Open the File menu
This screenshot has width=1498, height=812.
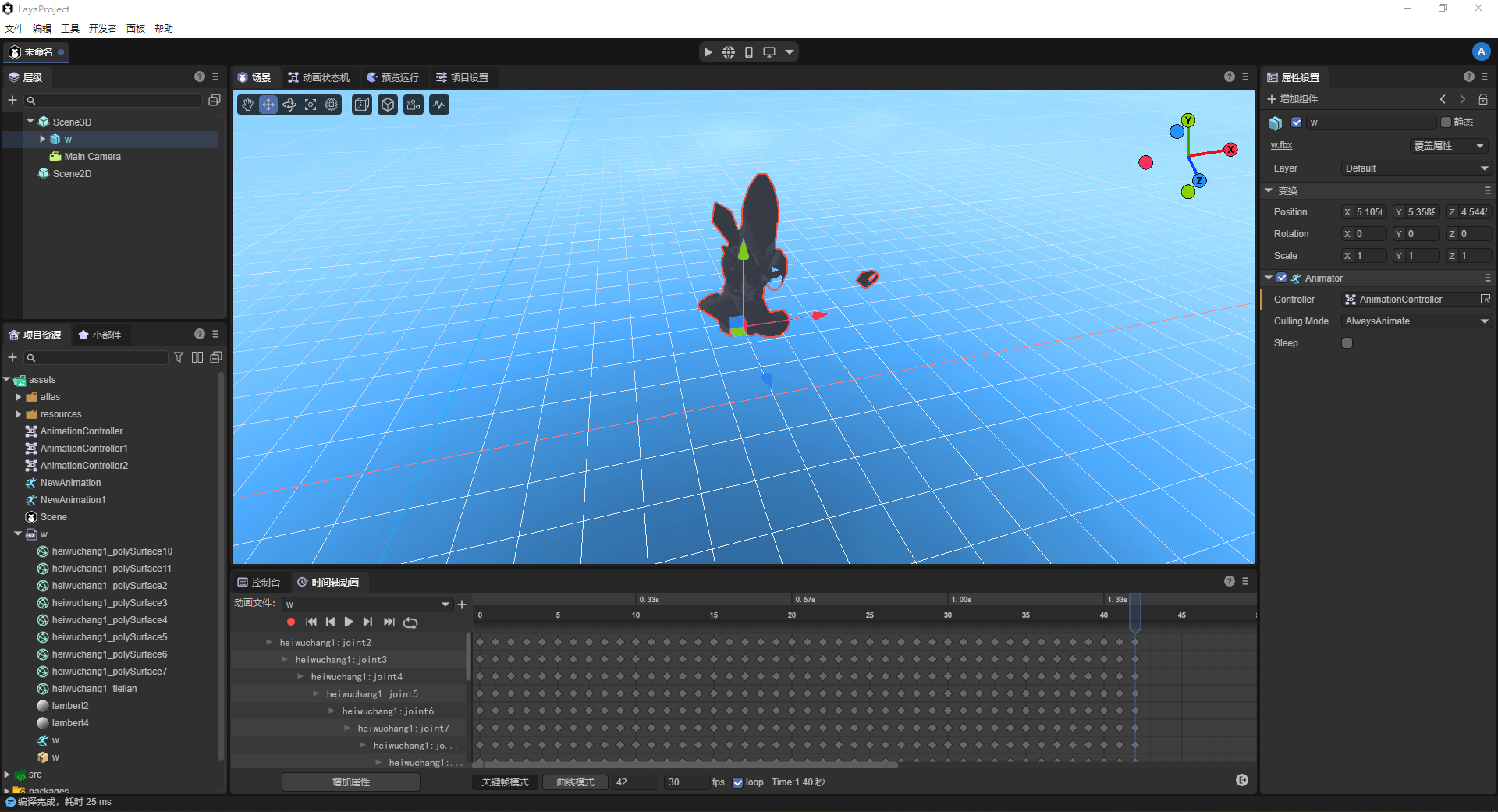tap(14, 29)
